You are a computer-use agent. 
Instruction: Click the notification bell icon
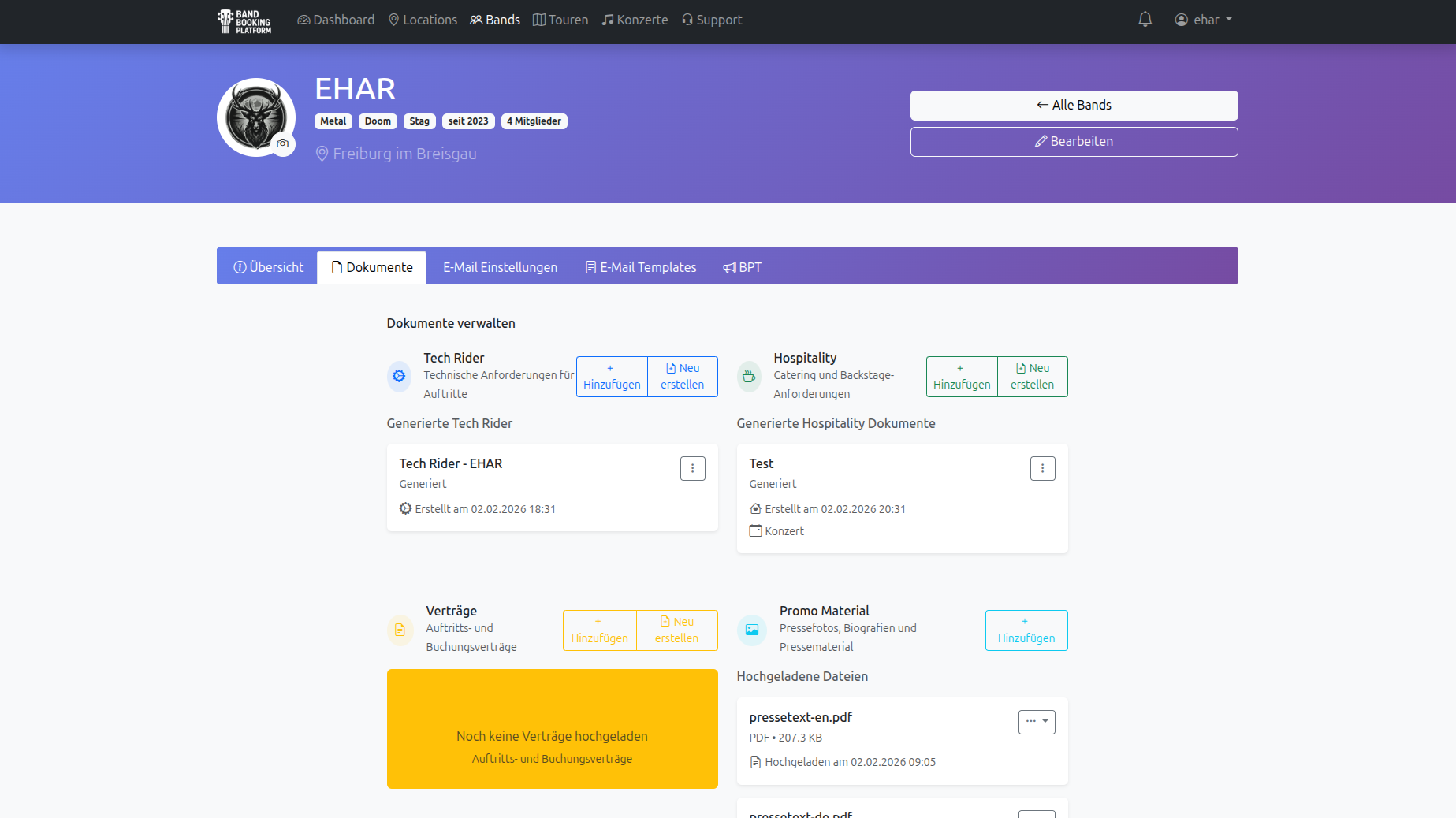point(1145,20)
